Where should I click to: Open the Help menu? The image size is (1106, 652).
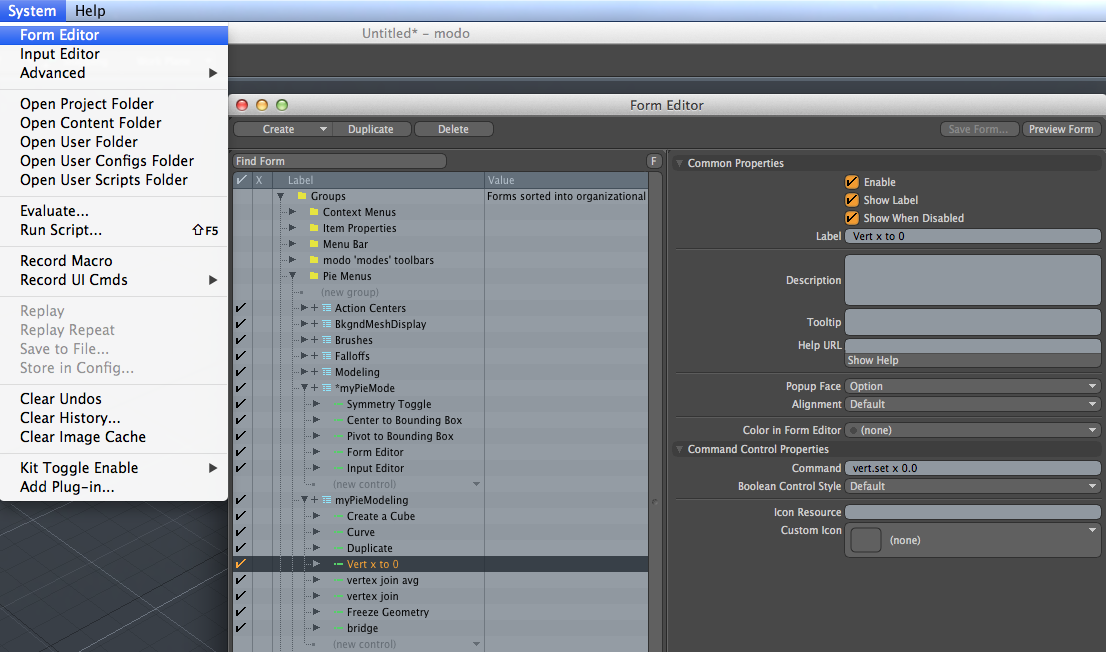90,11
